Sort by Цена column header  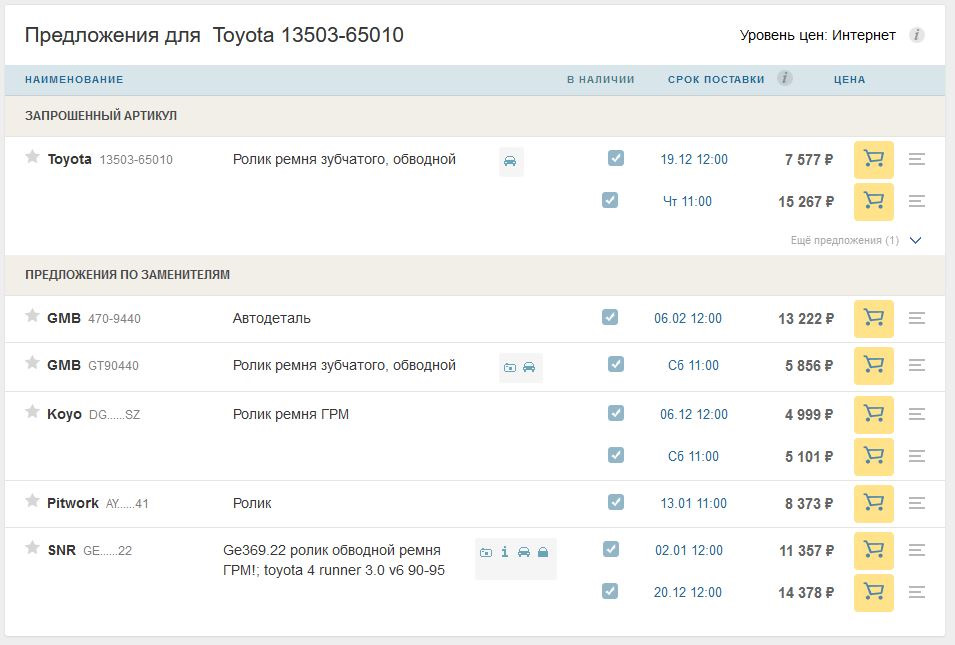pos(849,80)
